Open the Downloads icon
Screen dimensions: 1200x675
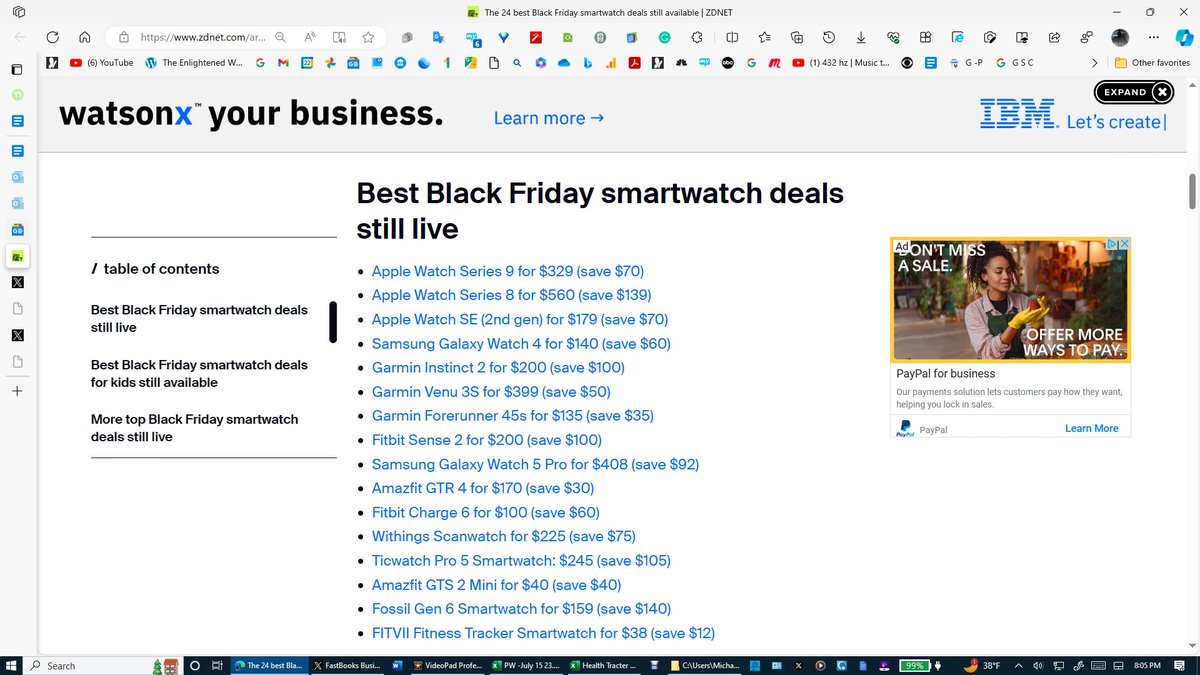861,37
